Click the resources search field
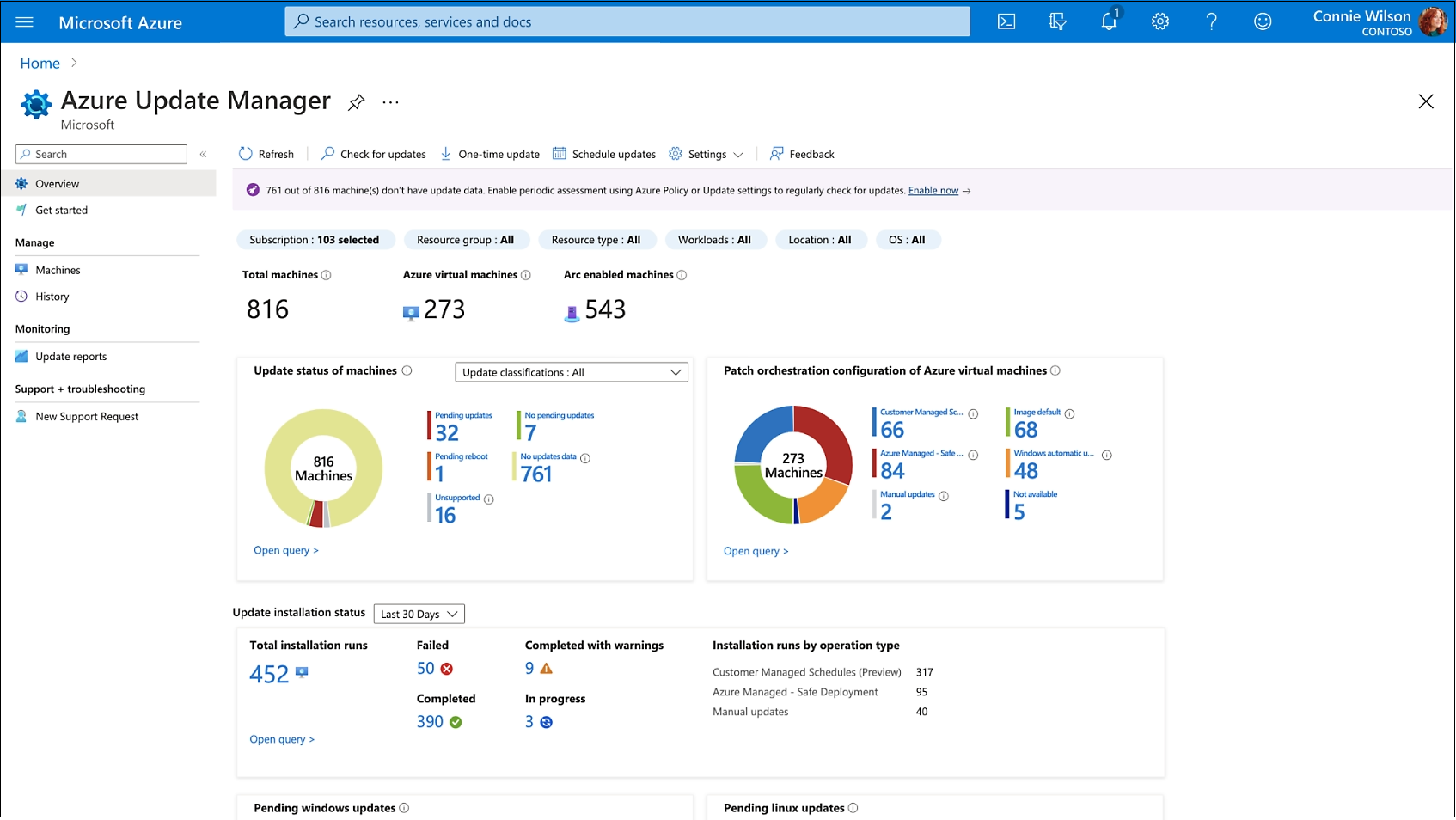 627,21
